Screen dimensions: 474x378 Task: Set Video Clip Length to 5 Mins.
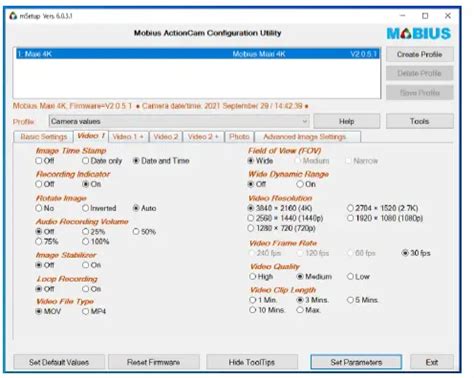(363, 300)
